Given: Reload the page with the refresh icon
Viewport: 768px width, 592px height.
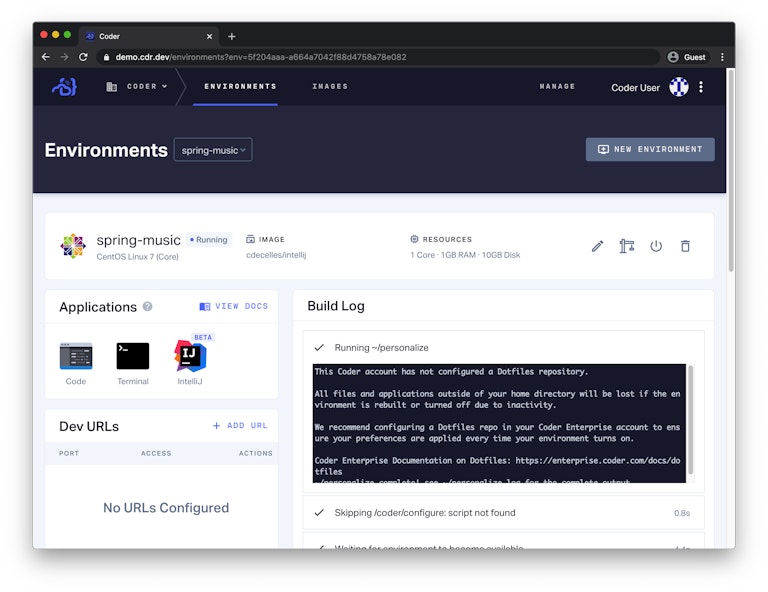Looking at the screenshot, I should 83,57.
